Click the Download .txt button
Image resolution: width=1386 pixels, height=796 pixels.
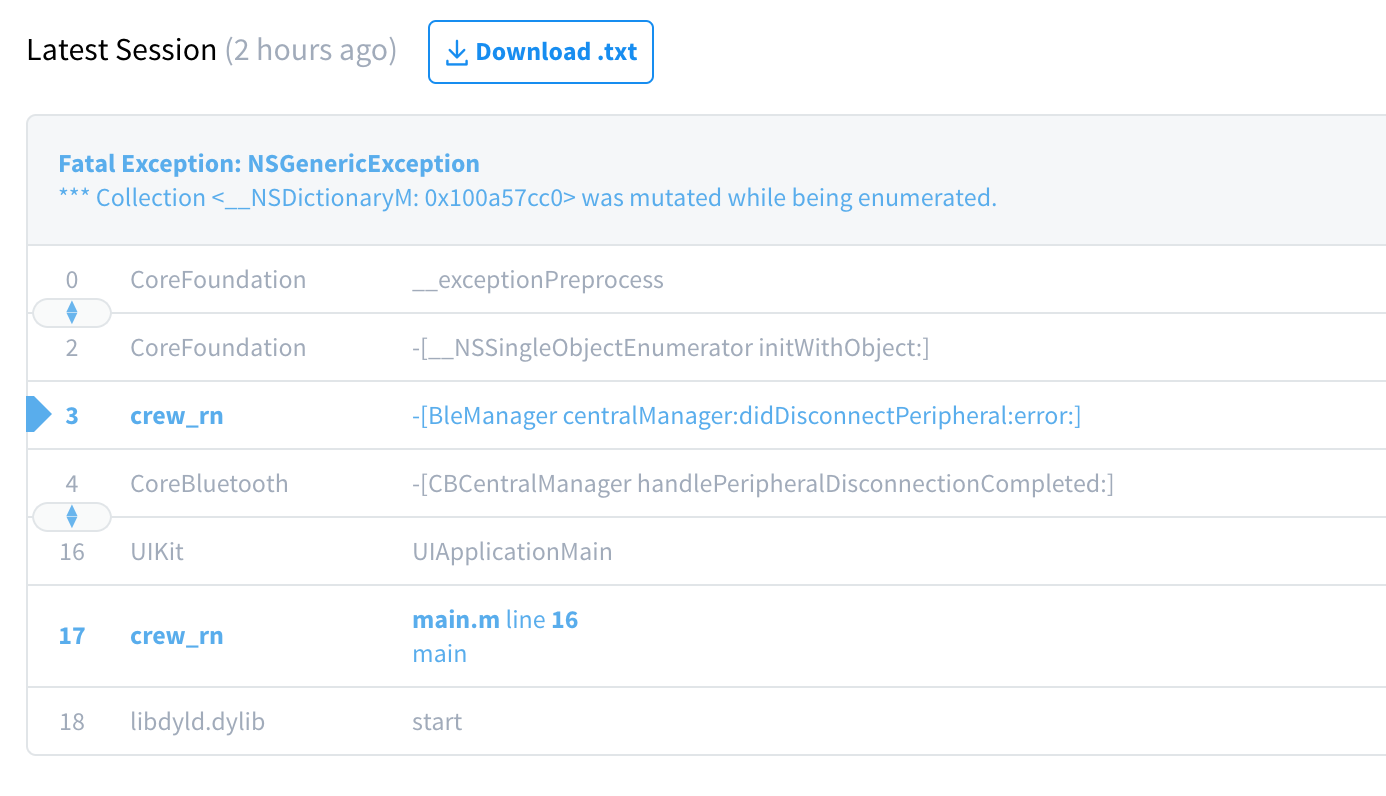click(540, 51)
